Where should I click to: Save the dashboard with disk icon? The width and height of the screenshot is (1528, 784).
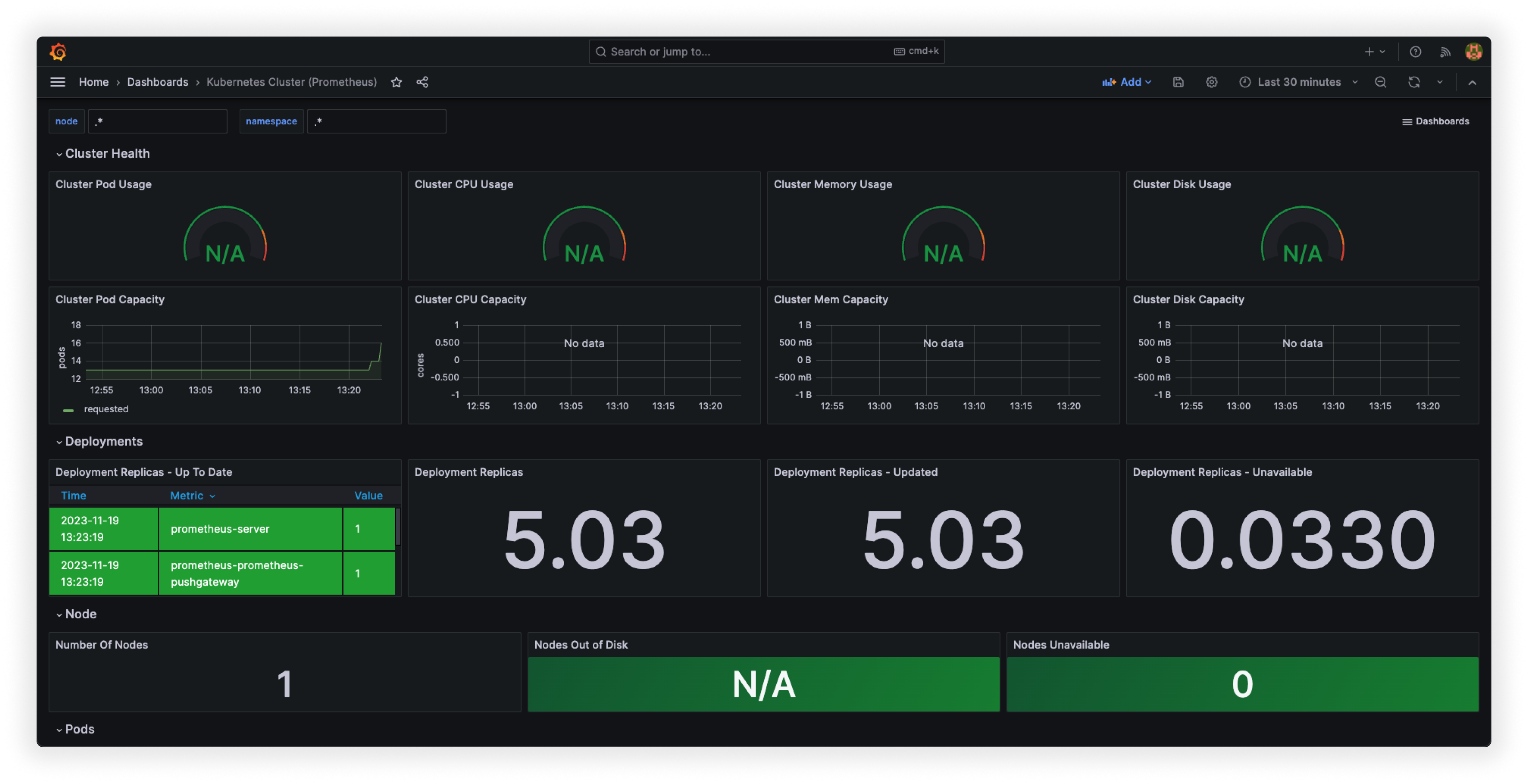pos(1178,82)
